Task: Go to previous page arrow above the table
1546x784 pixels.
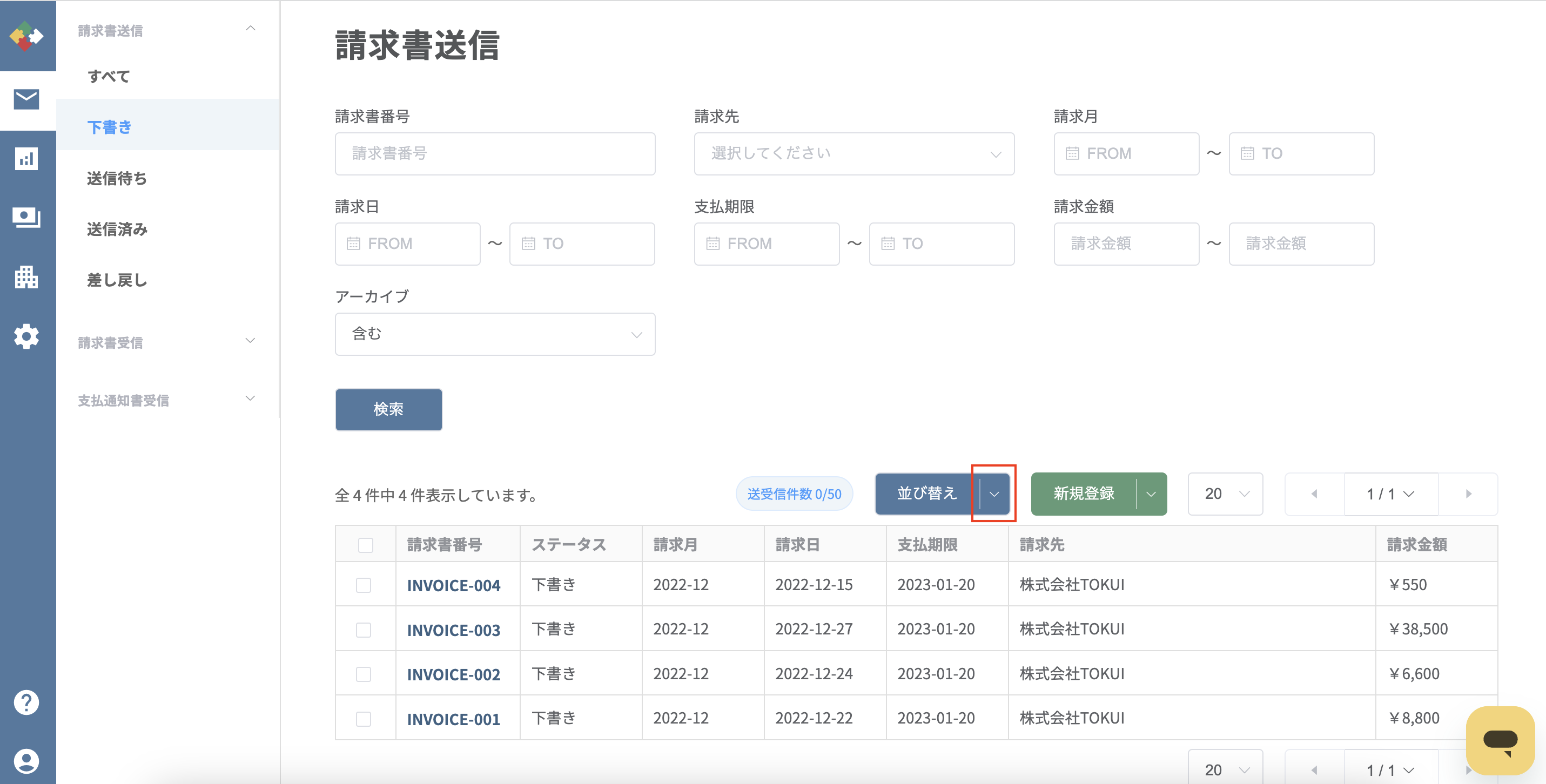Action: [x=1314, y=494]
